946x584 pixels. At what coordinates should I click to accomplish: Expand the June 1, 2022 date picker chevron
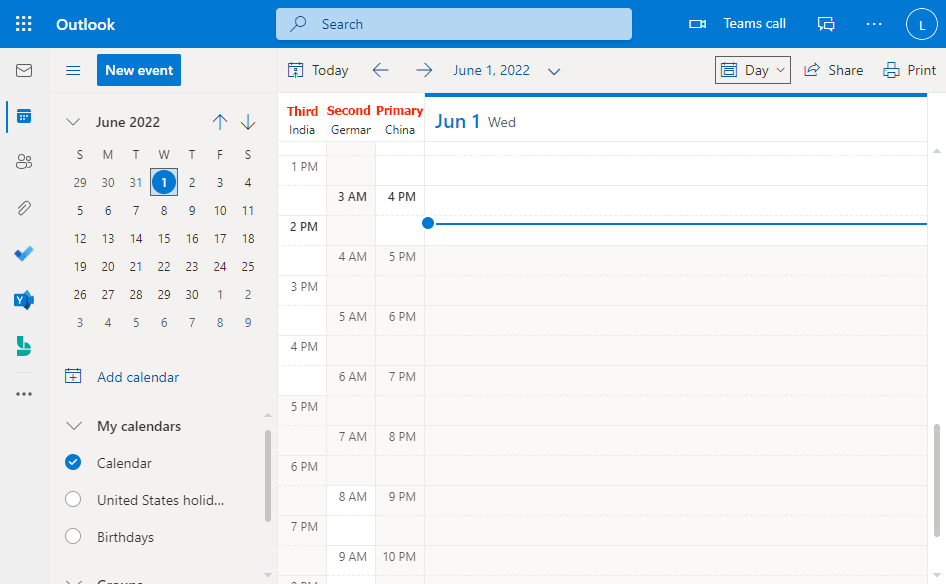(554, 71)
